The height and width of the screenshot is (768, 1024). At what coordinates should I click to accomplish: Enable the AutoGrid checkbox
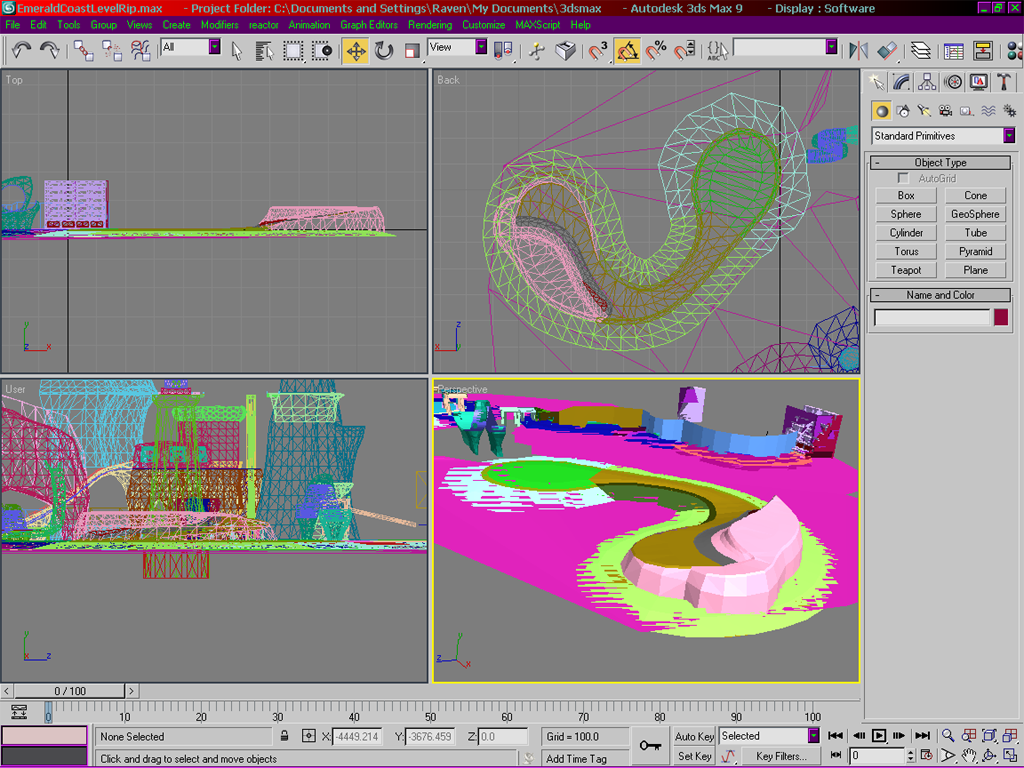pyautogui.click(x=903, y=178)
